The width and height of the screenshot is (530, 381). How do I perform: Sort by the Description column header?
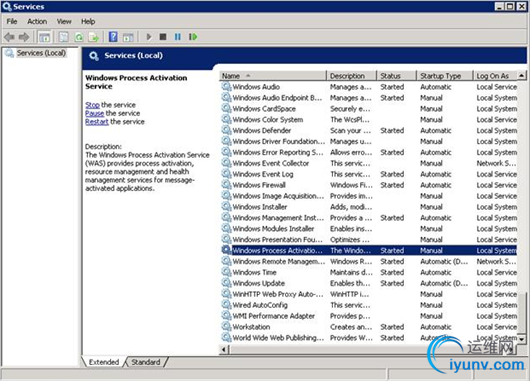click(x=352, y=76)
